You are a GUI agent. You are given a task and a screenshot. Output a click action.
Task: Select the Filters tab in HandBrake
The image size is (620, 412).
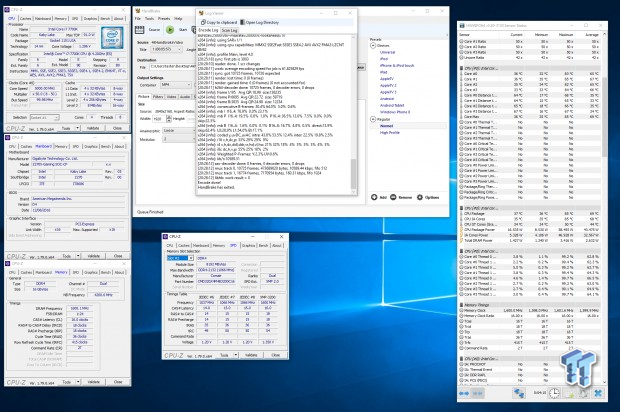click(x=159, y=98)
